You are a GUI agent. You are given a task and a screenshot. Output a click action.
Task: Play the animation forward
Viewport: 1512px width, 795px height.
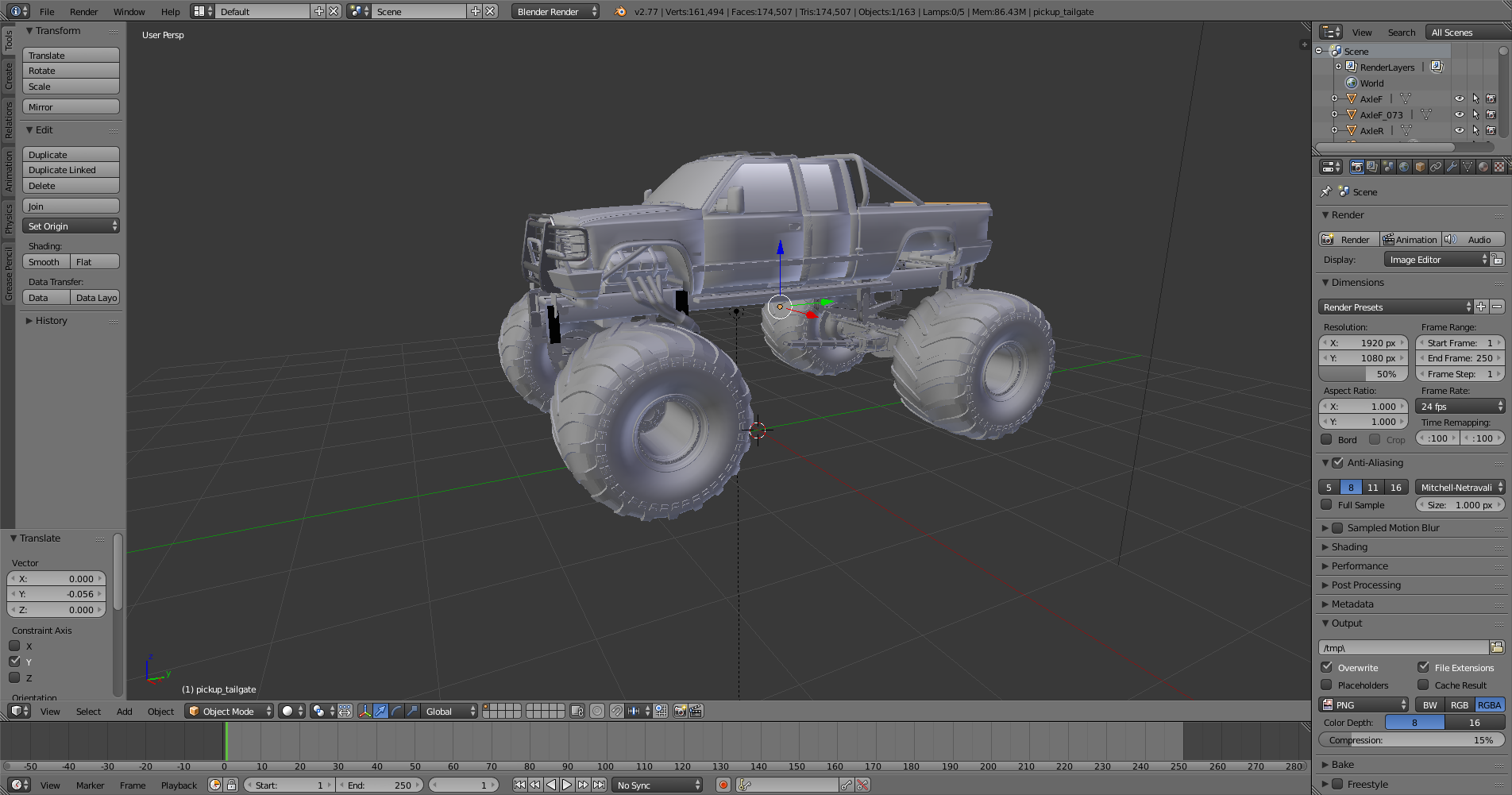pos(567,785)
